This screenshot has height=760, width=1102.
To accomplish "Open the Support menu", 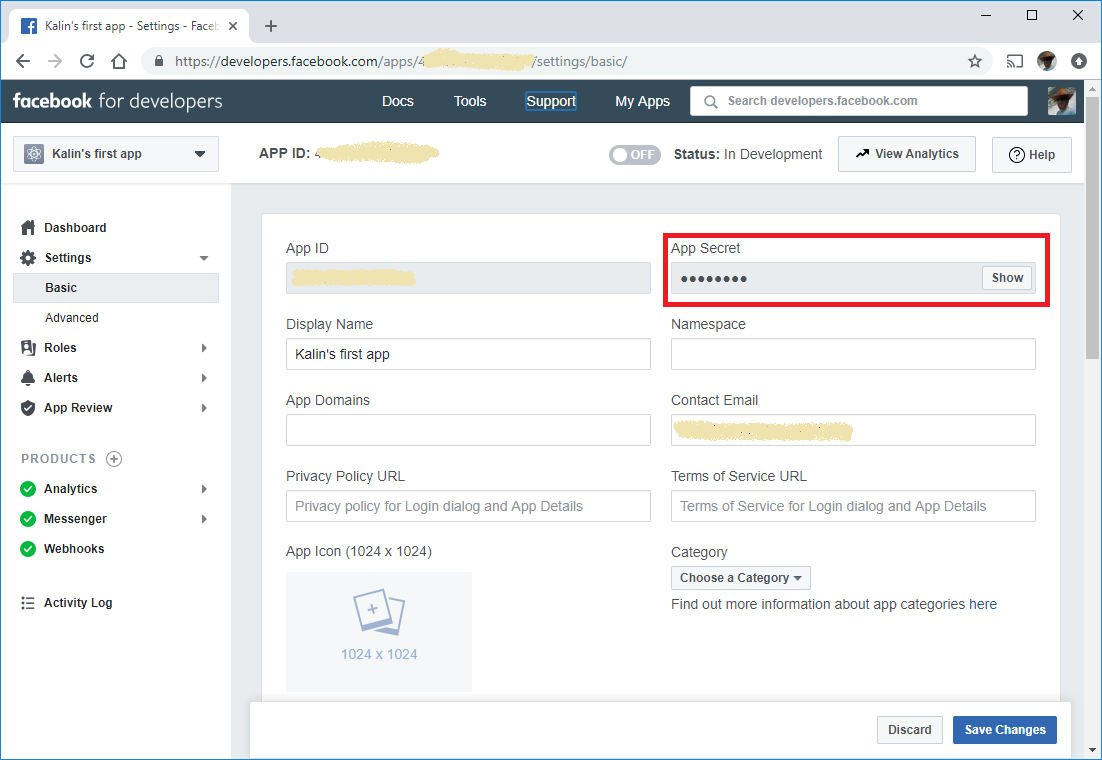I will point(551,101).
